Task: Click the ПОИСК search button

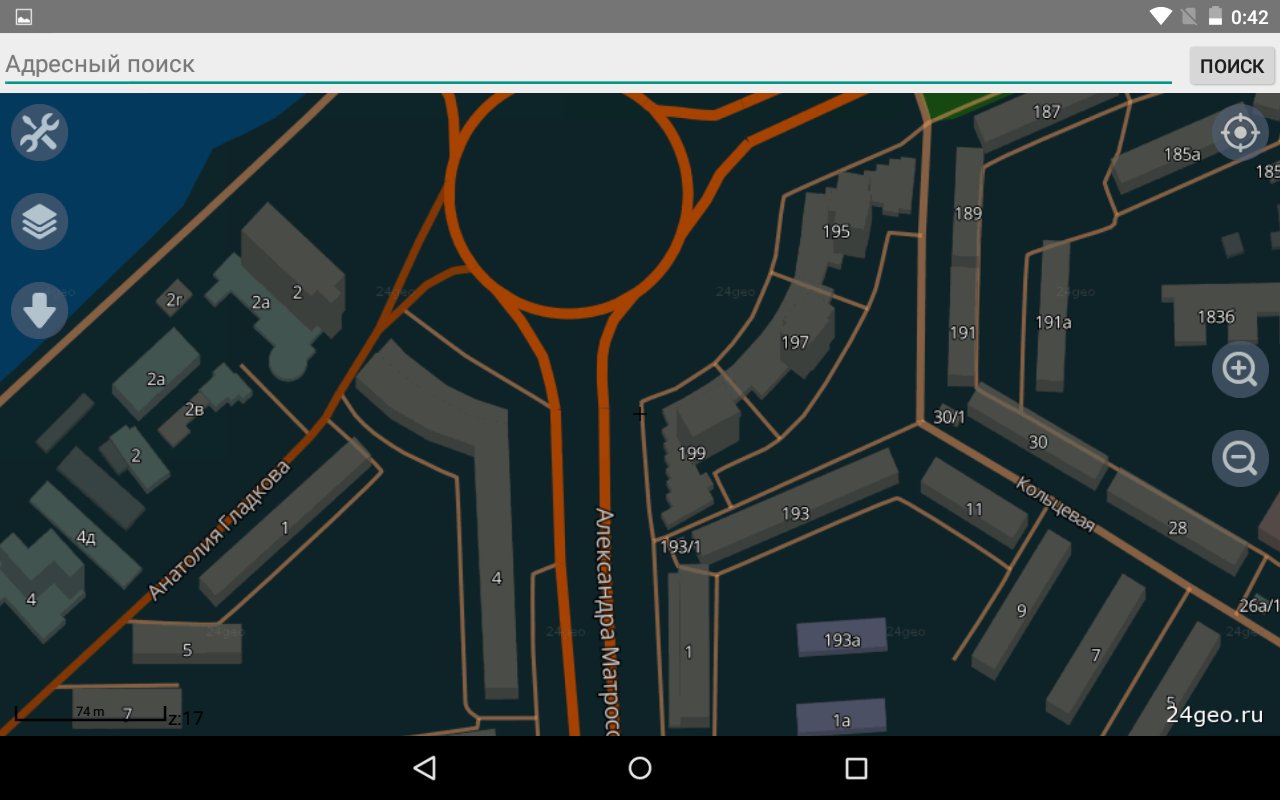Action: click(1232, 66)
